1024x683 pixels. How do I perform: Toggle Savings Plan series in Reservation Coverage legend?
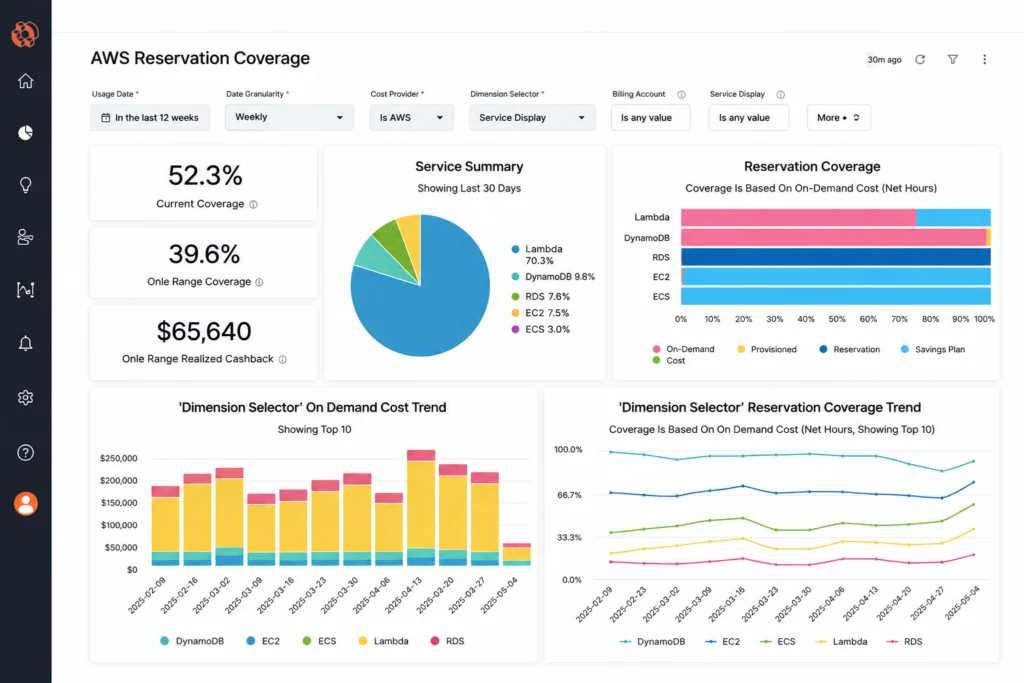click(x=933, y=349)
